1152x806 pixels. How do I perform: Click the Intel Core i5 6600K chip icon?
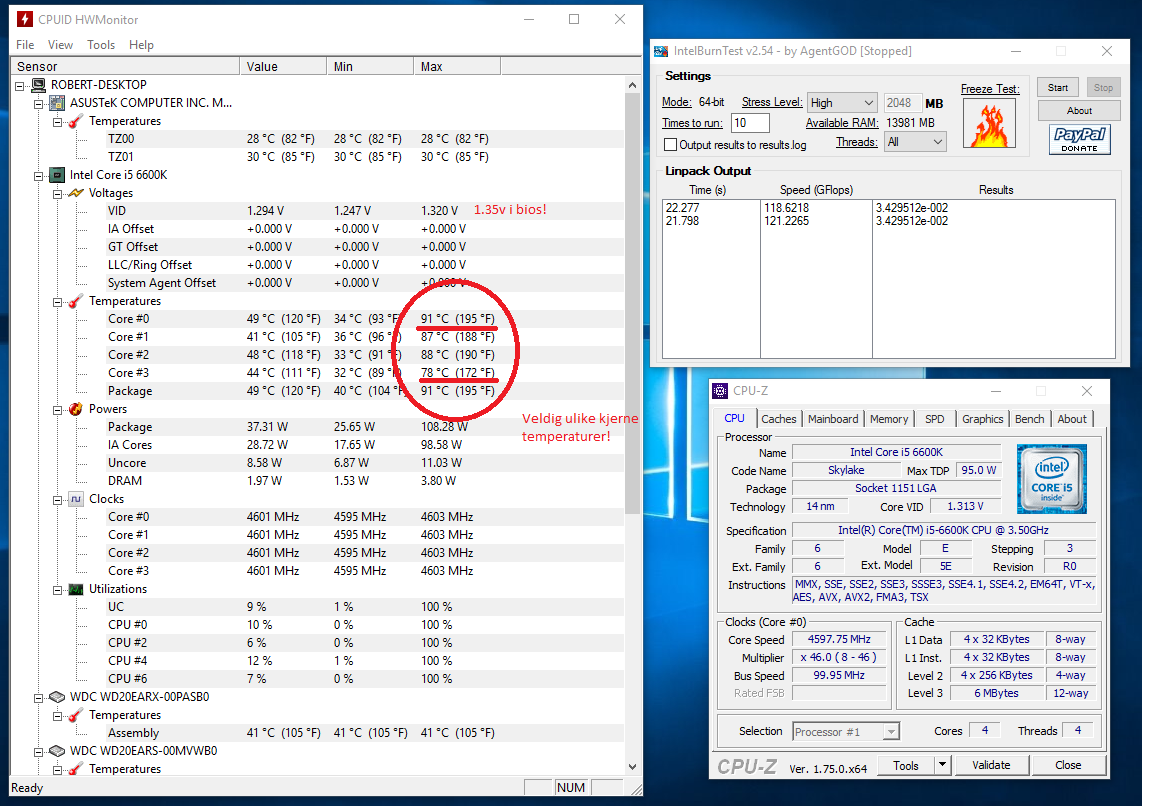point(57,175)
